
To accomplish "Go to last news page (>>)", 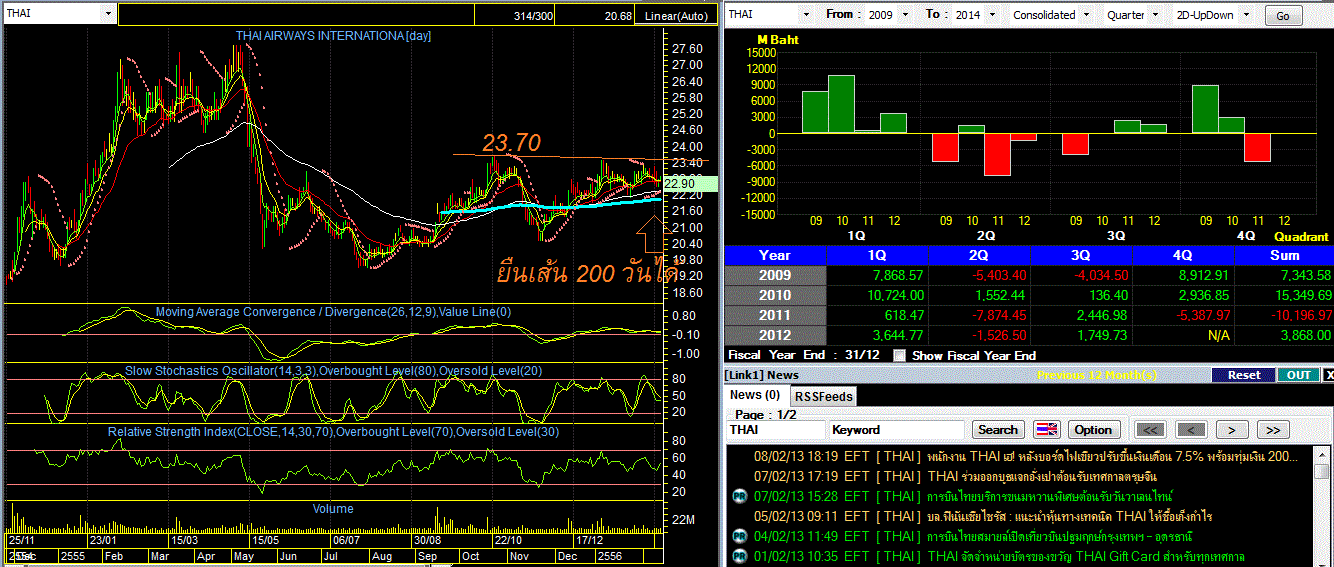I will [1272, 430].
